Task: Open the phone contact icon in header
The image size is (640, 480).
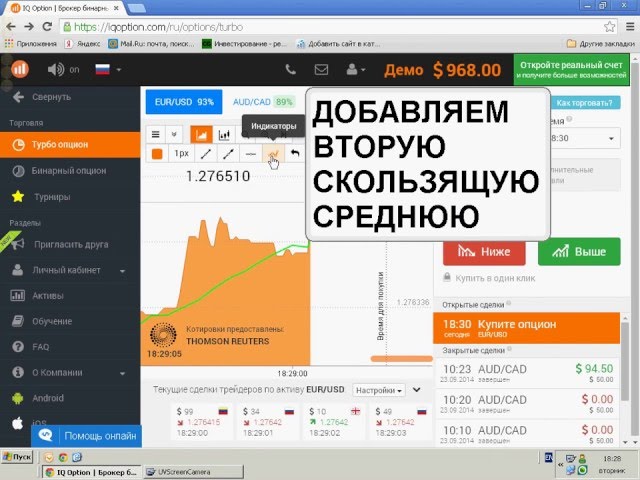Action: [x=290, y=70]
